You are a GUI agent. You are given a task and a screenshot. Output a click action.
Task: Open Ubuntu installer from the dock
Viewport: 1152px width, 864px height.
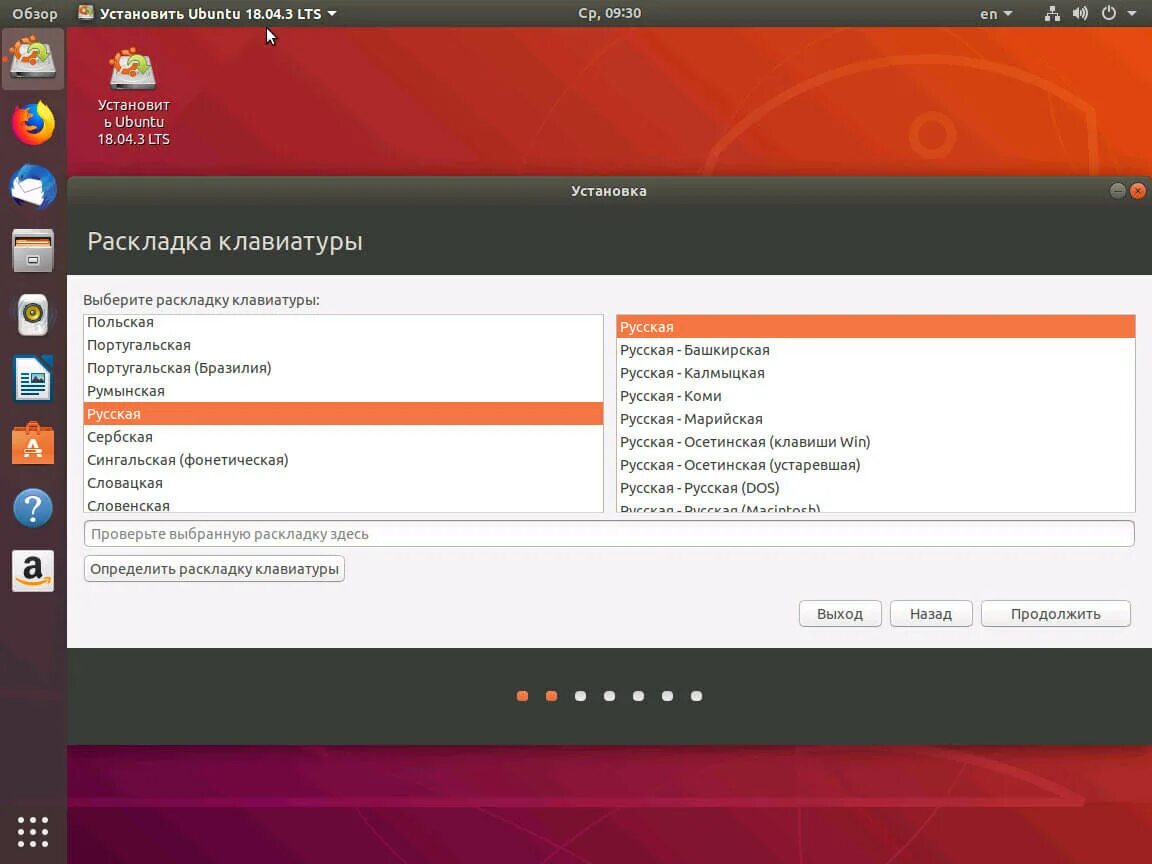point(33,59)
